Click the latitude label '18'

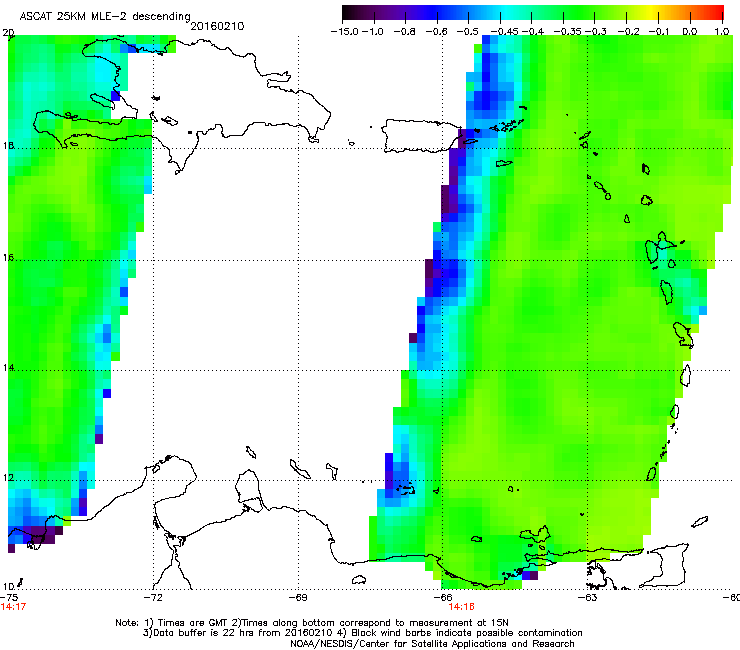(8, 145)
